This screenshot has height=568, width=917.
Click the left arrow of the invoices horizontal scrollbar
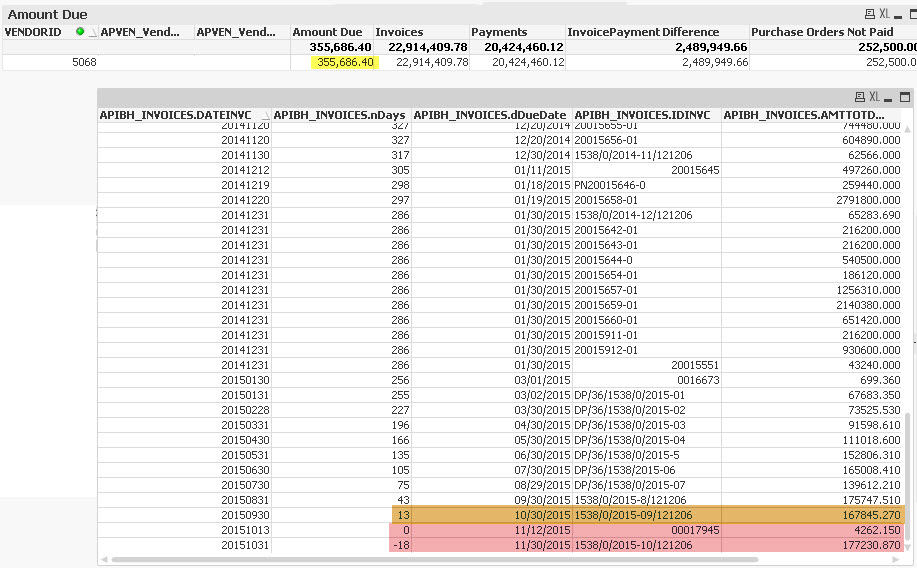pos(105,560)
